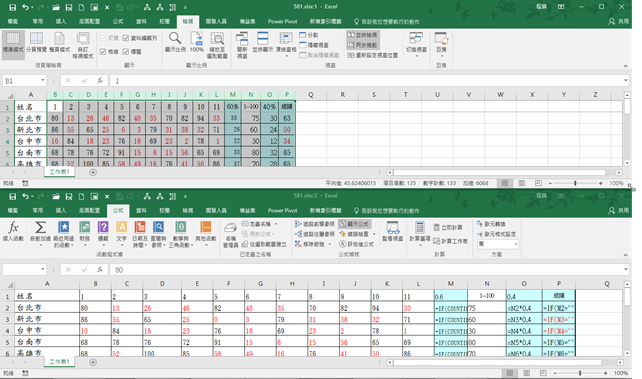Toggle Show Formulas (顯示公式) in bottom ribbon
Screen dimensions: 642x379
pyautogui.click(x=354, y=224)
